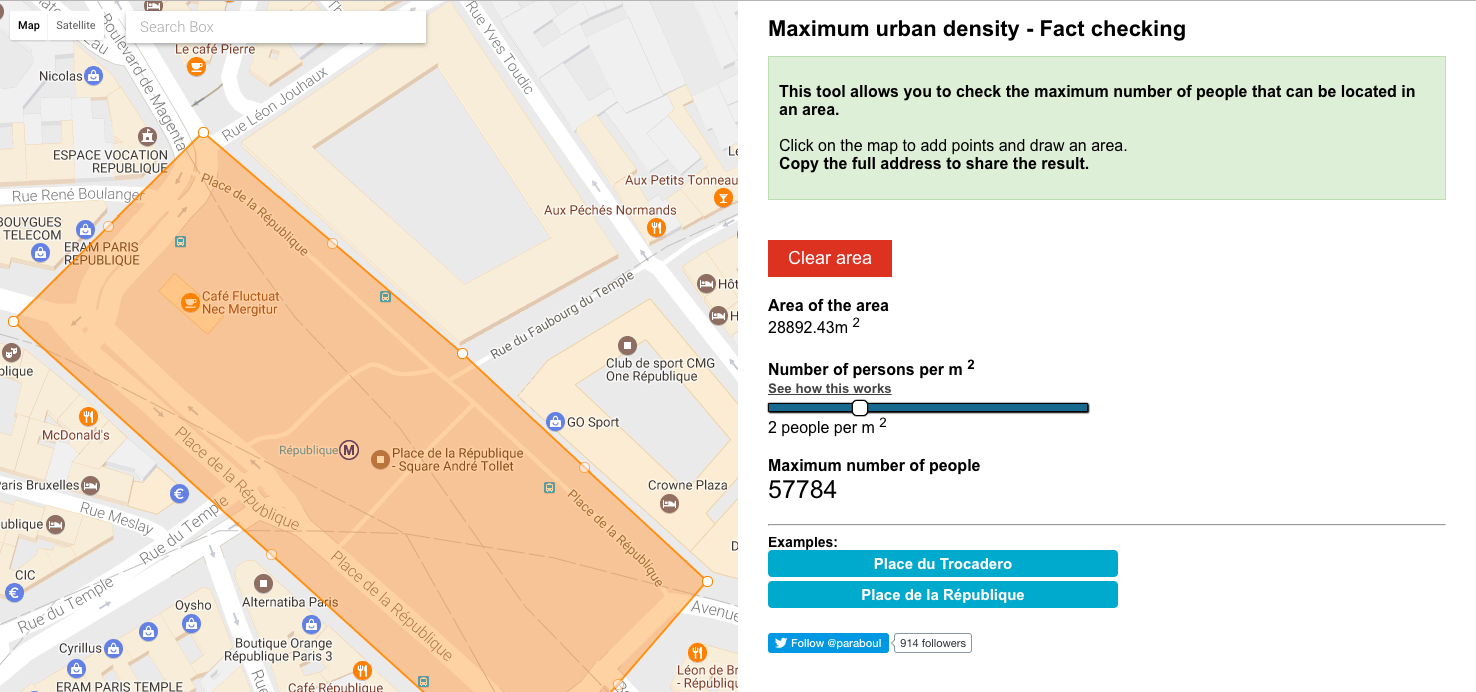Click the euro ATM icon near Rue Meslay
This screenshot has height=692, width=1476.
(x=178, y=492)
